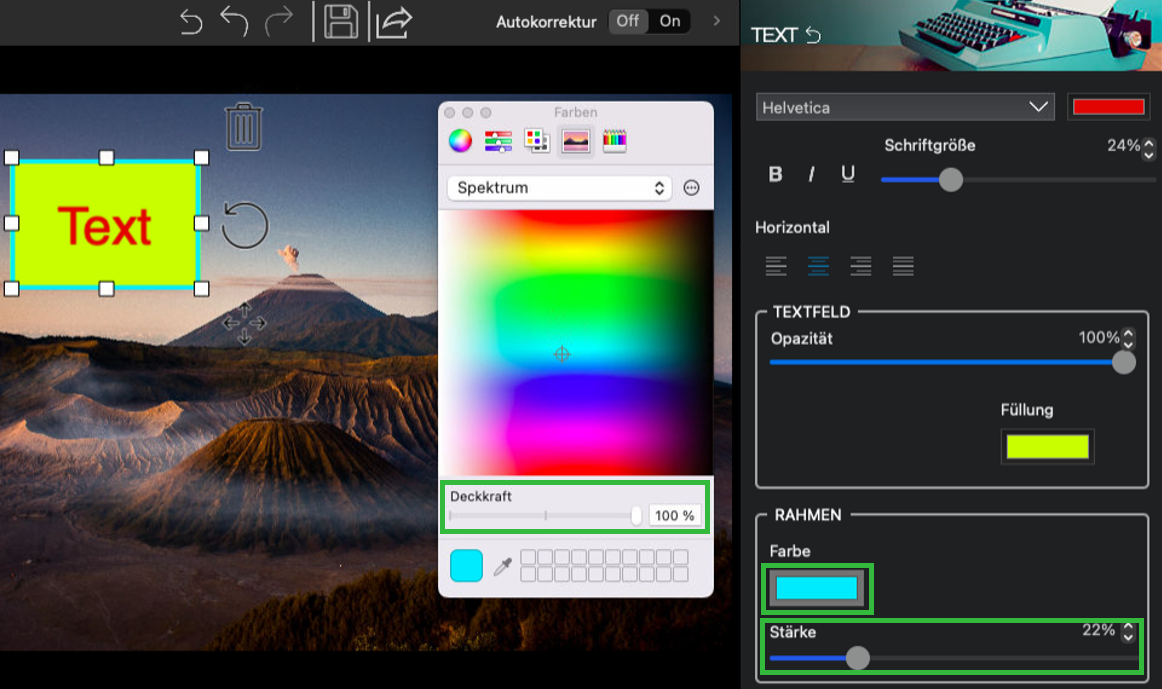Open the color picker options ellipsis menu
This screenshot has height=689, width=1162.
(691, 188)
